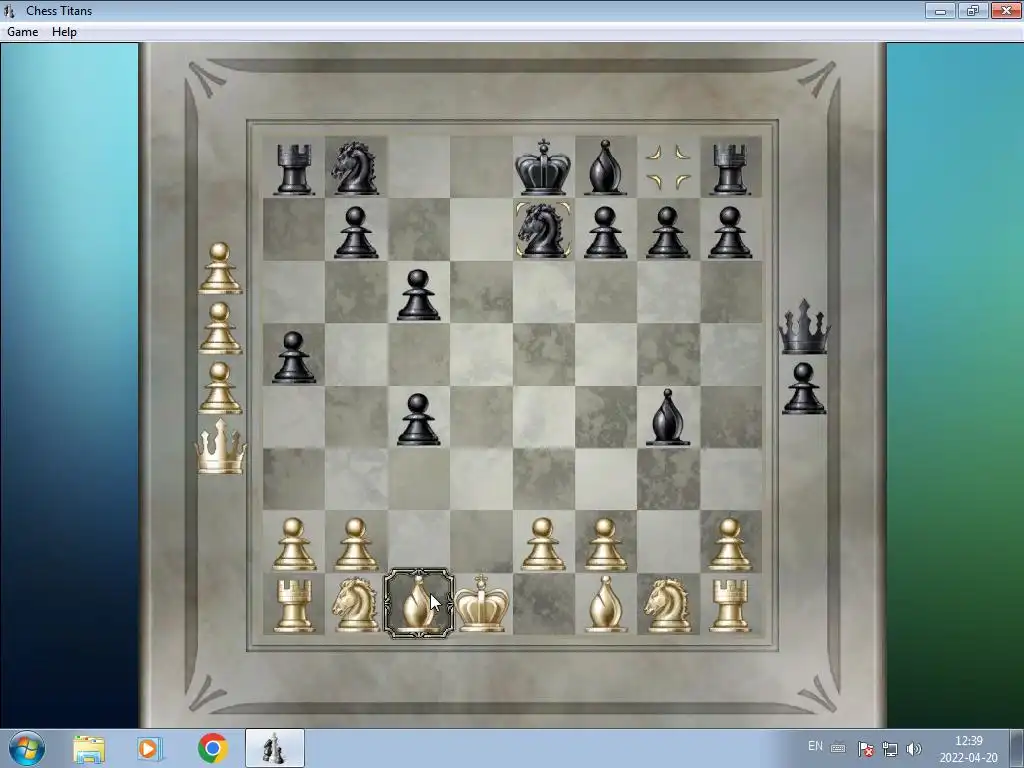This screenshot has width=1024, height=768.
Task: Click the Show desktop strip
Action: 1018,748
